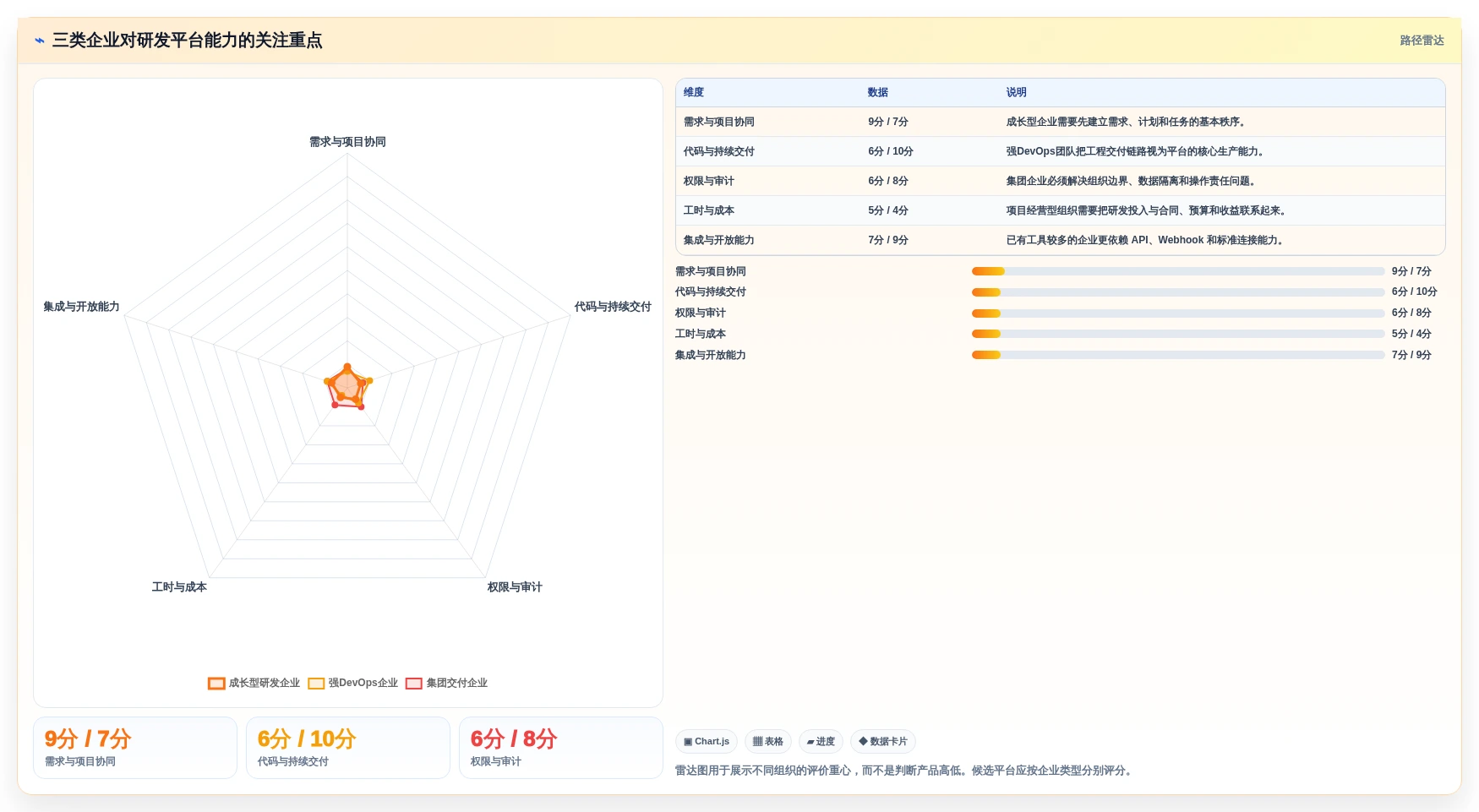Click radar axis label 工时与成本
The height and width of the screenshot is (812, 1479).
179,587
